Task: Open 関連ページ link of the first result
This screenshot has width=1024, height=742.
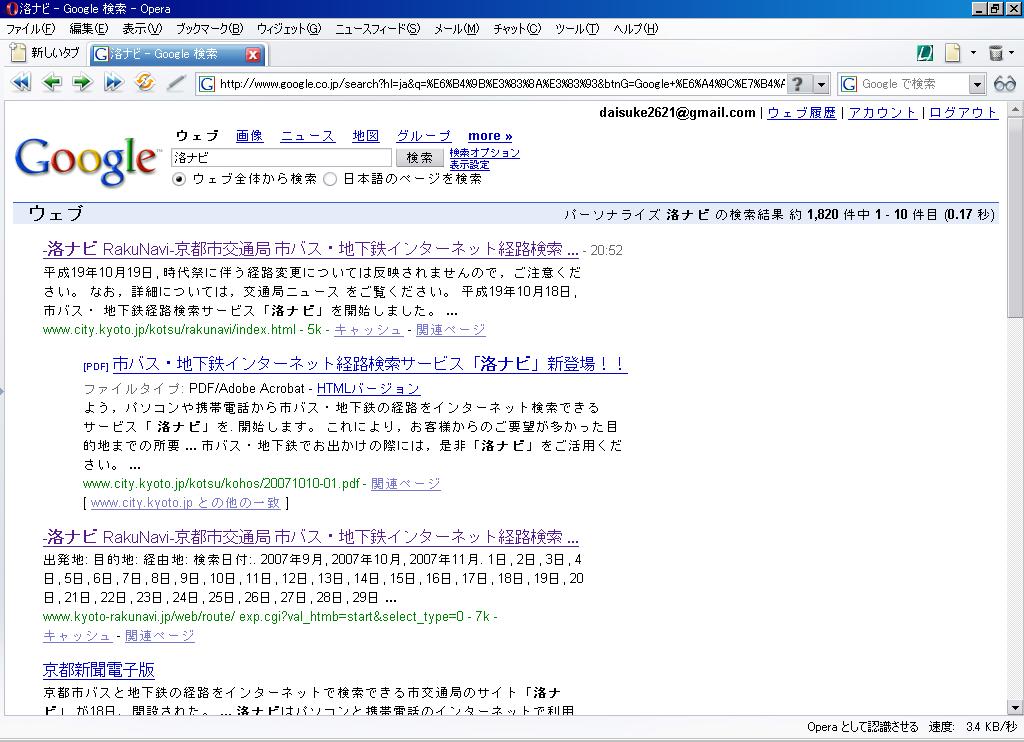Action: pyautogui.click(x=451, y=330)
